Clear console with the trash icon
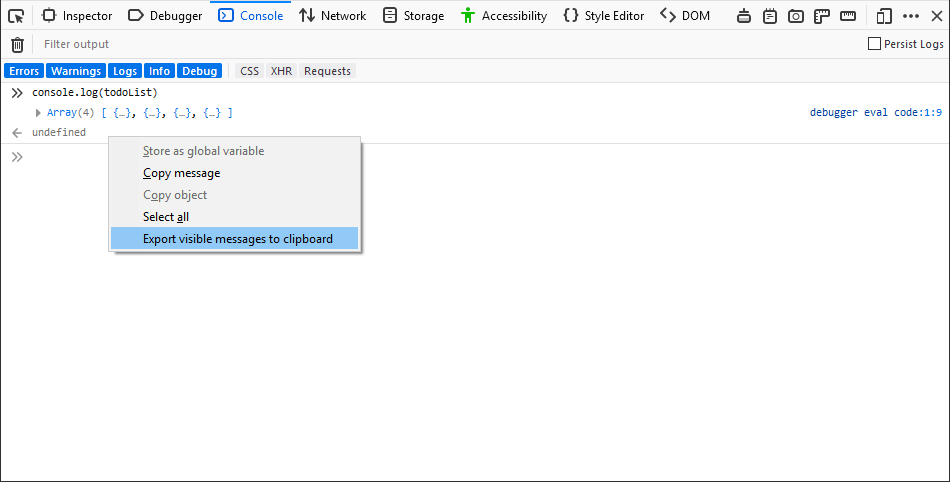 17,44
